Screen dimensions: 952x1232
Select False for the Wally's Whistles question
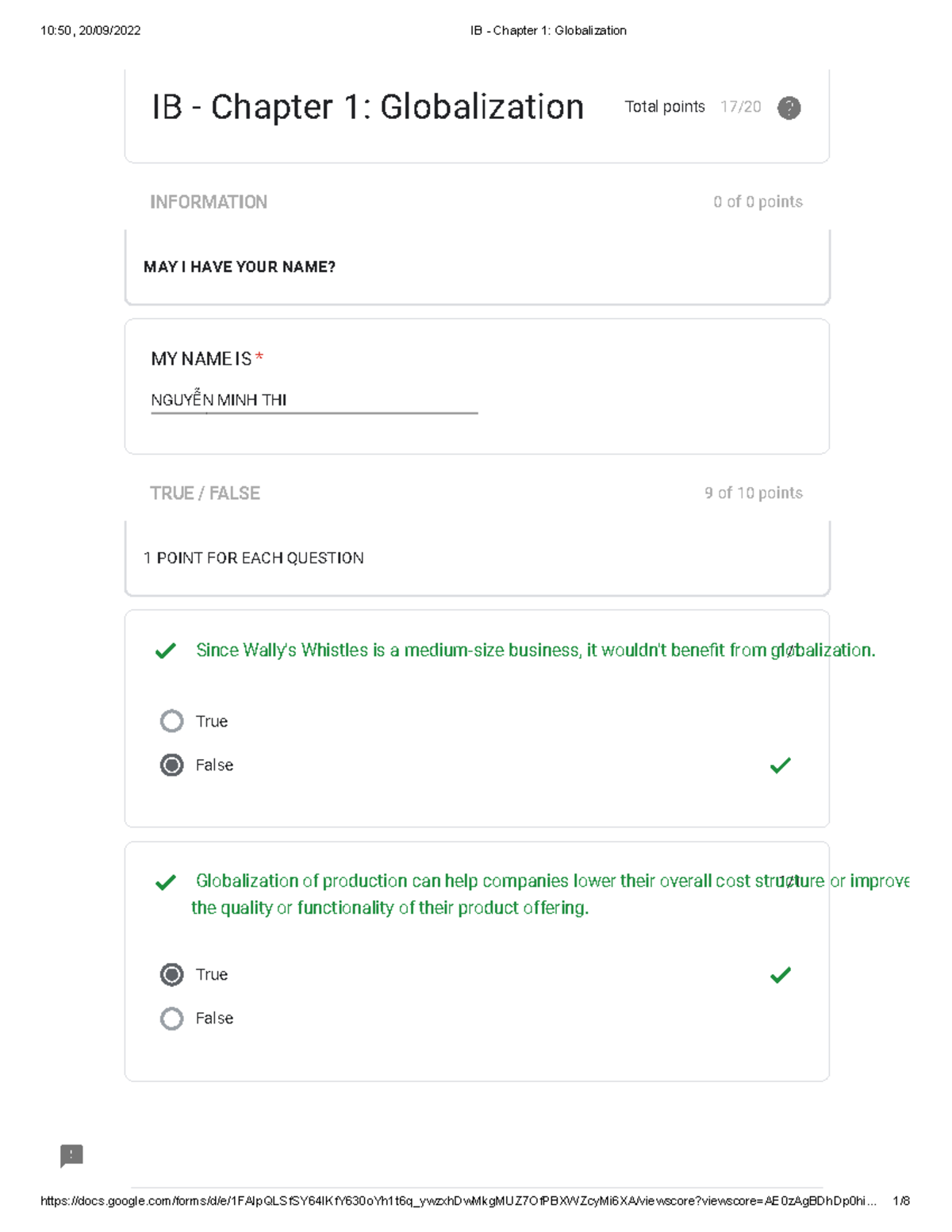pos(172,766)
